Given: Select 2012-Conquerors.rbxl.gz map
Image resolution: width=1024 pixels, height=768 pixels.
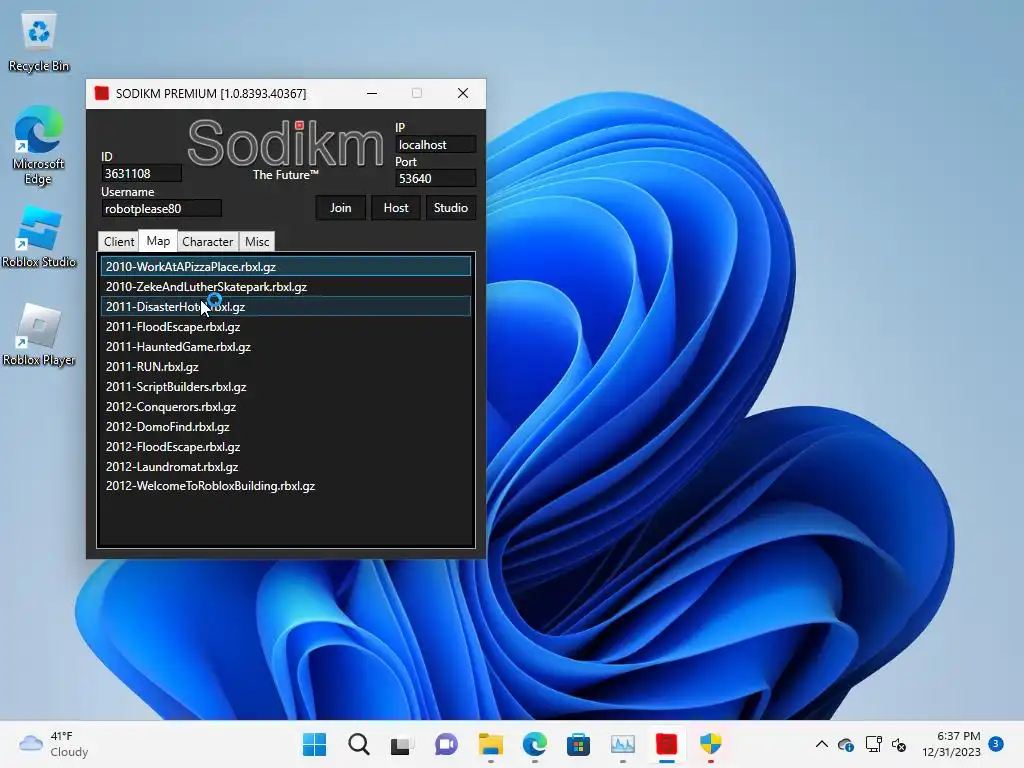Looking at the screenshot, I should (x=285, y=407).
